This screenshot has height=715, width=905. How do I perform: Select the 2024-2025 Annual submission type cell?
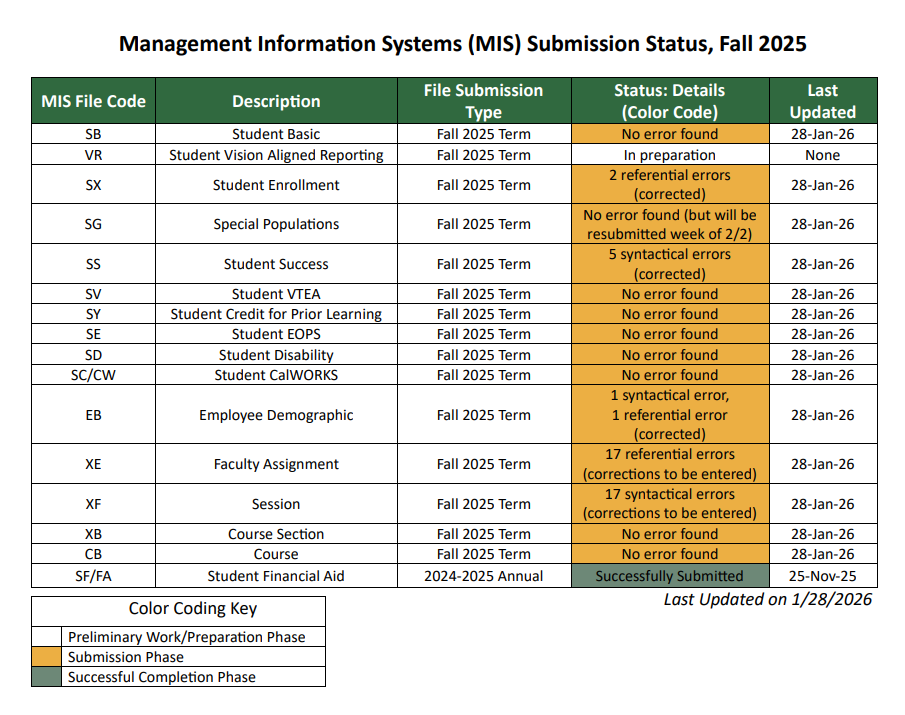[x=483, y=576]
